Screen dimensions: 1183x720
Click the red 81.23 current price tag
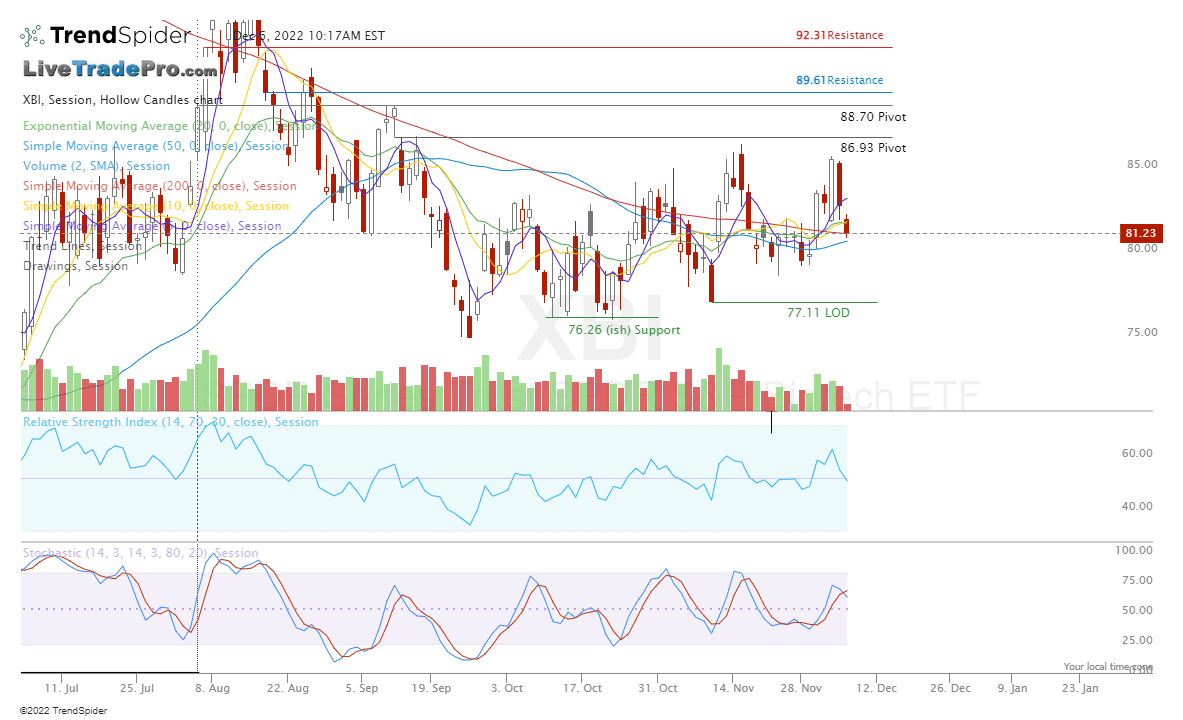[1143, 232]
